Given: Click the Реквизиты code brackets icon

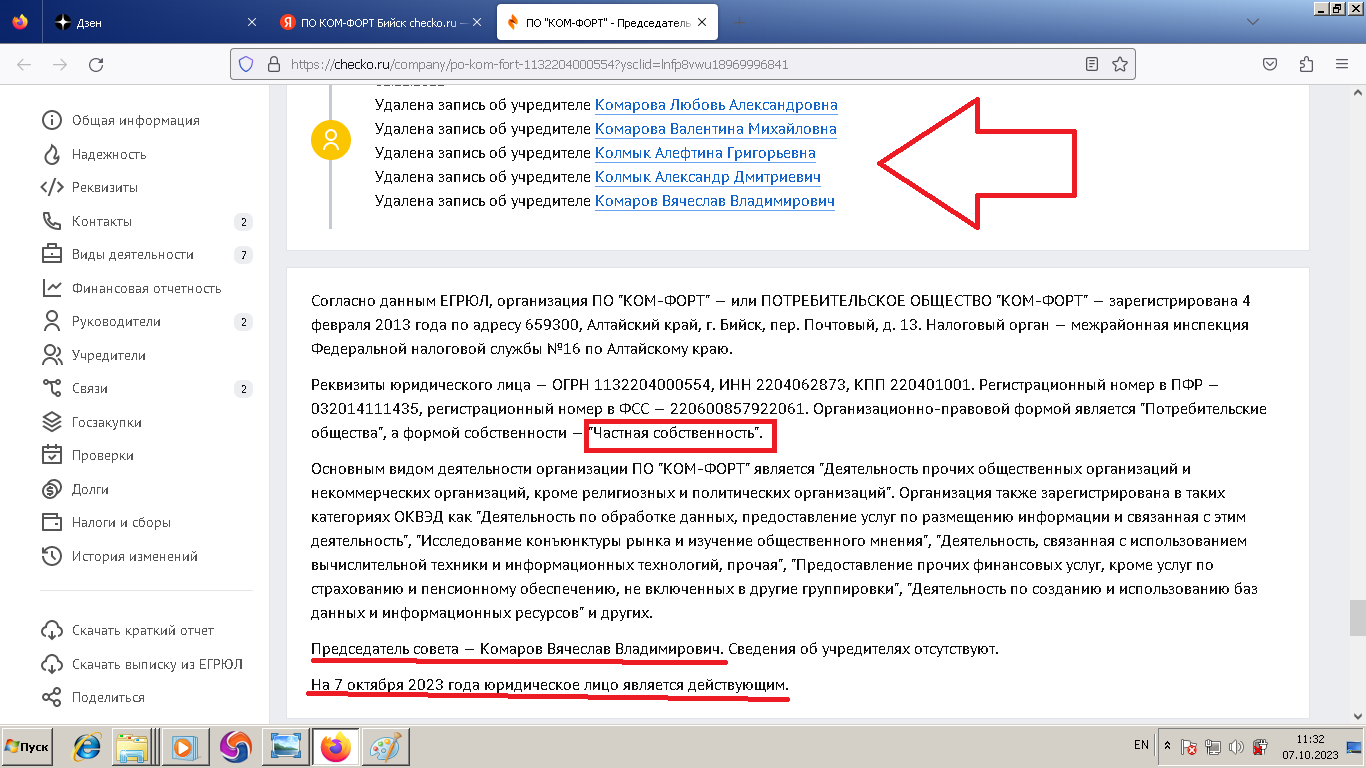Looking at the screenshot, I should coord(52,187).
